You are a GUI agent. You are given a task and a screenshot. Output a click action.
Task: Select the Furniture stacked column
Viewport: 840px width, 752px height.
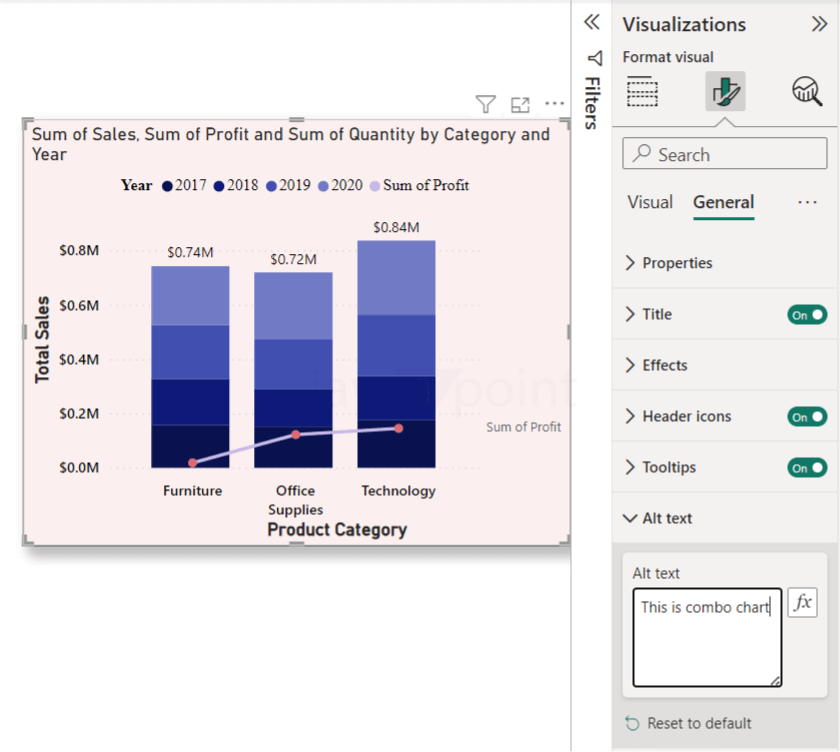click(x=190, y=367)
